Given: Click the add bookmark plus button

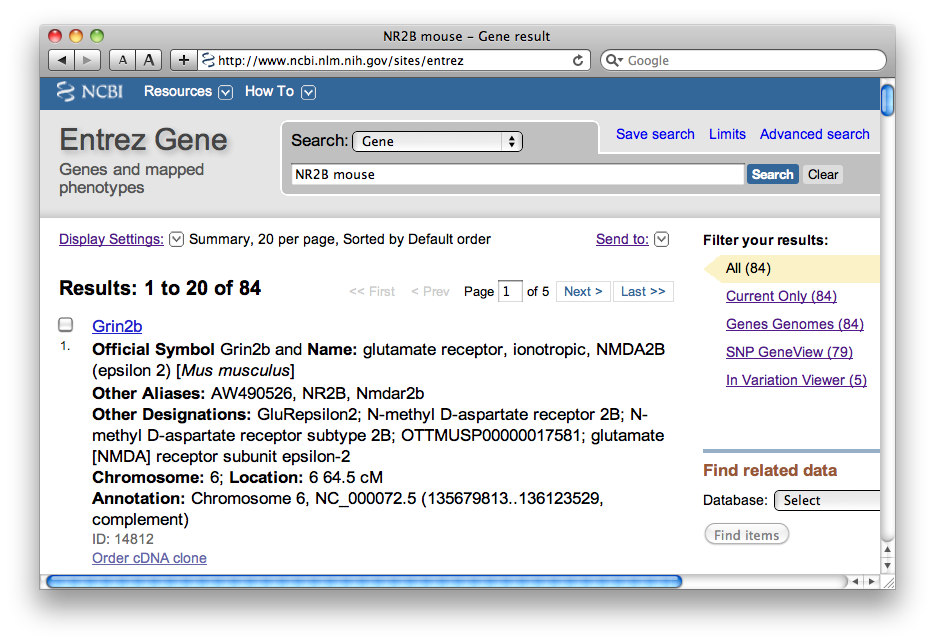Looking at the screenshot, I should tap(183, 60).
